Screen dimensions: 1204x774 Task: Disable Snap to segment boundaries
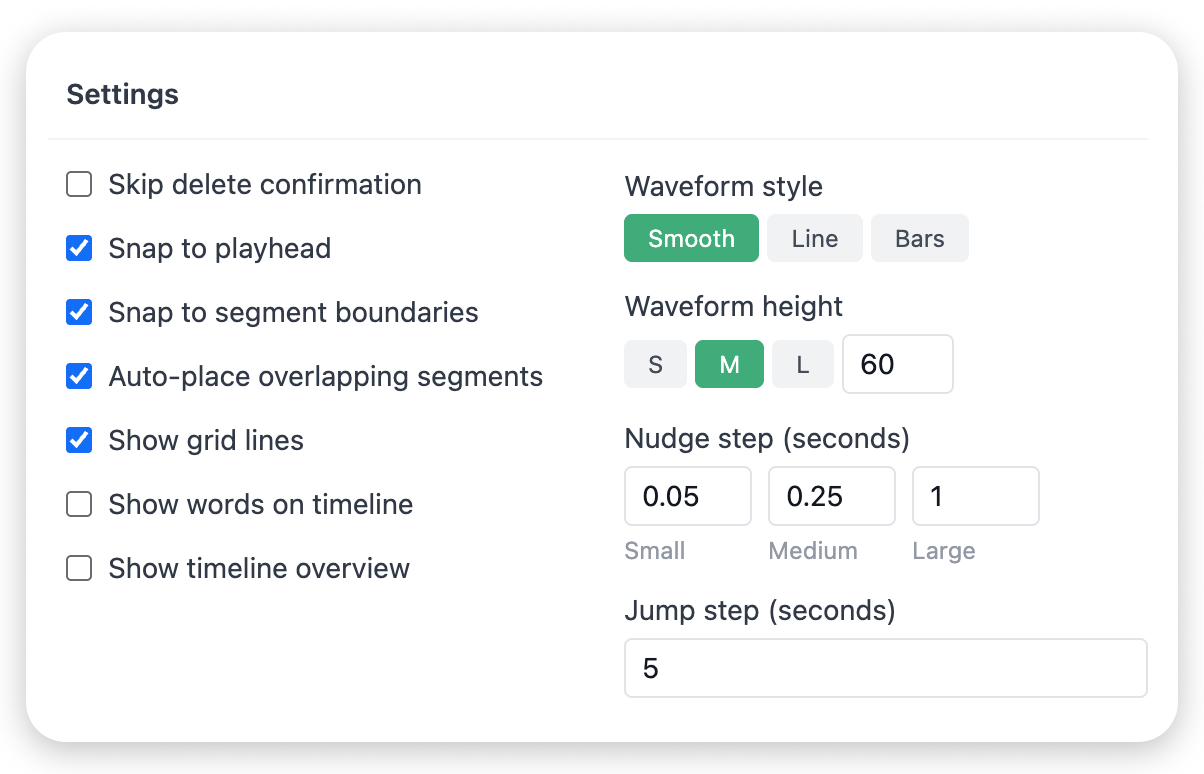point(79,313)
